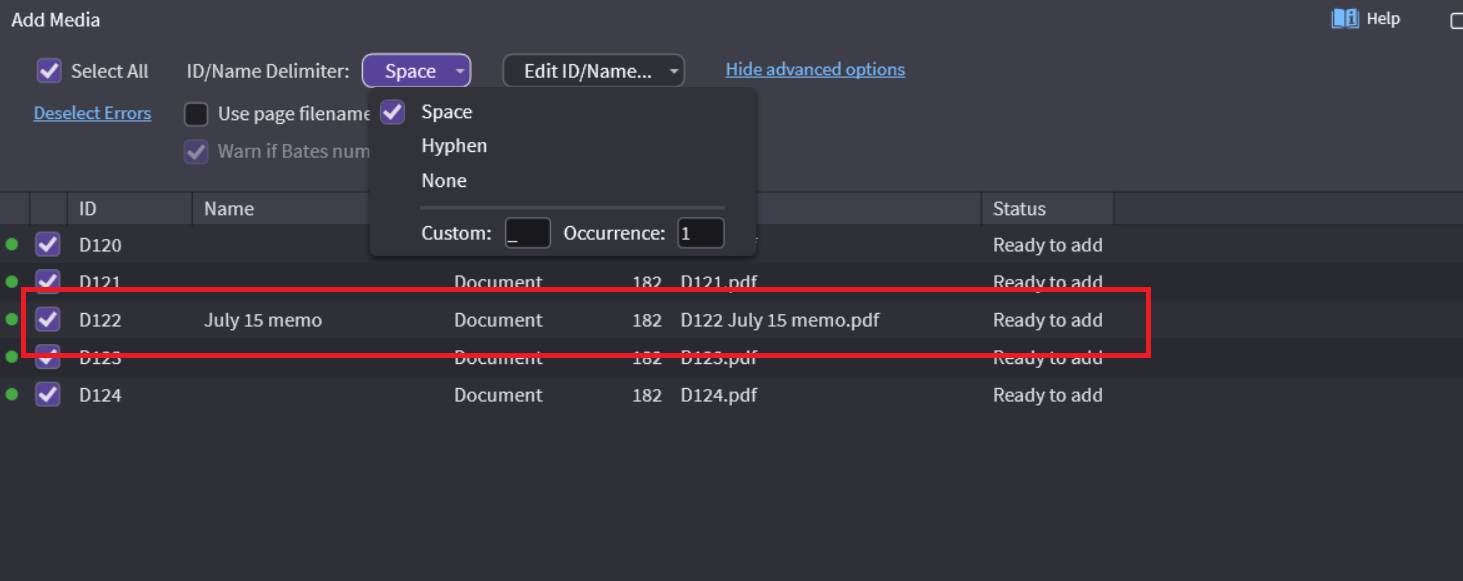This screenshot has width=1463, height=581.
Task: Expand the Edit ID/Name dropdown
Action: pyautogui.click(x=593, y=71)
